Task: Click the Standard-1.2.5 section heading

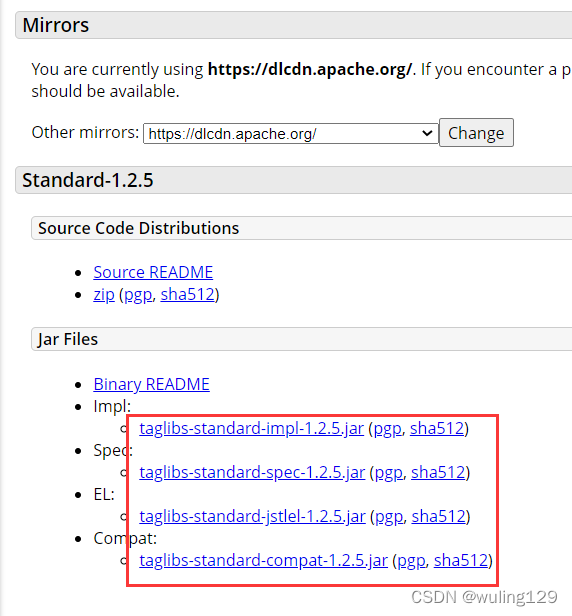Action: point(88,180)
